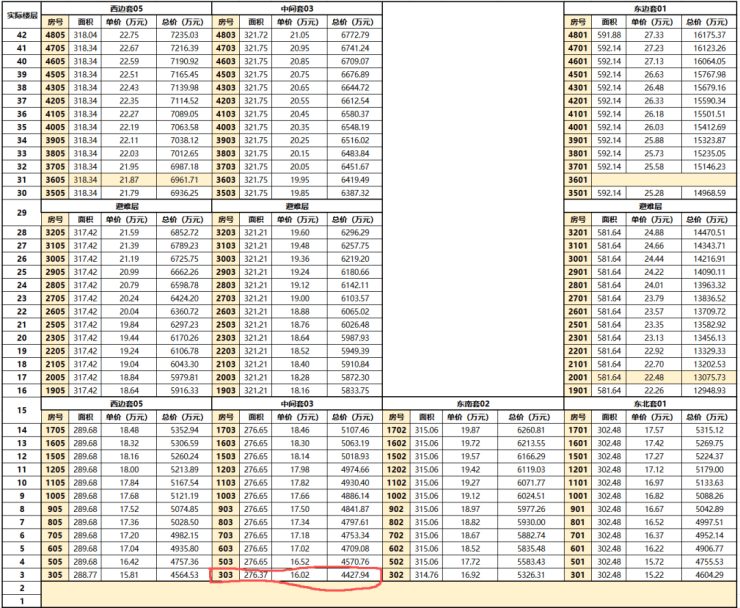740x608 pixels.
Task: Click room number cell 303
Action: 226,575
